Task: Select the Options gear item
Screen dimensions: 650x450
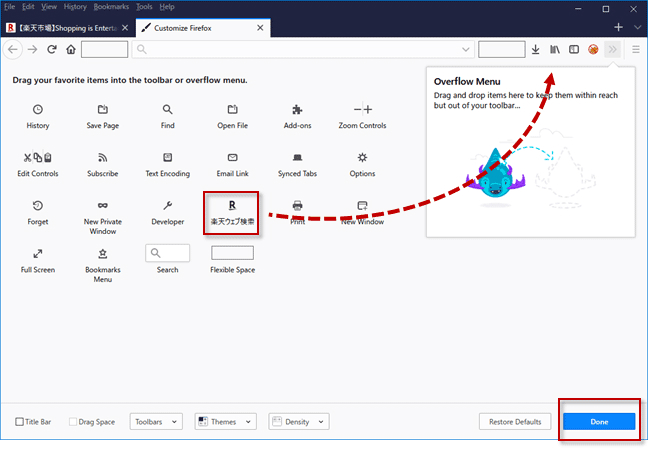Action: click(362, 165)
